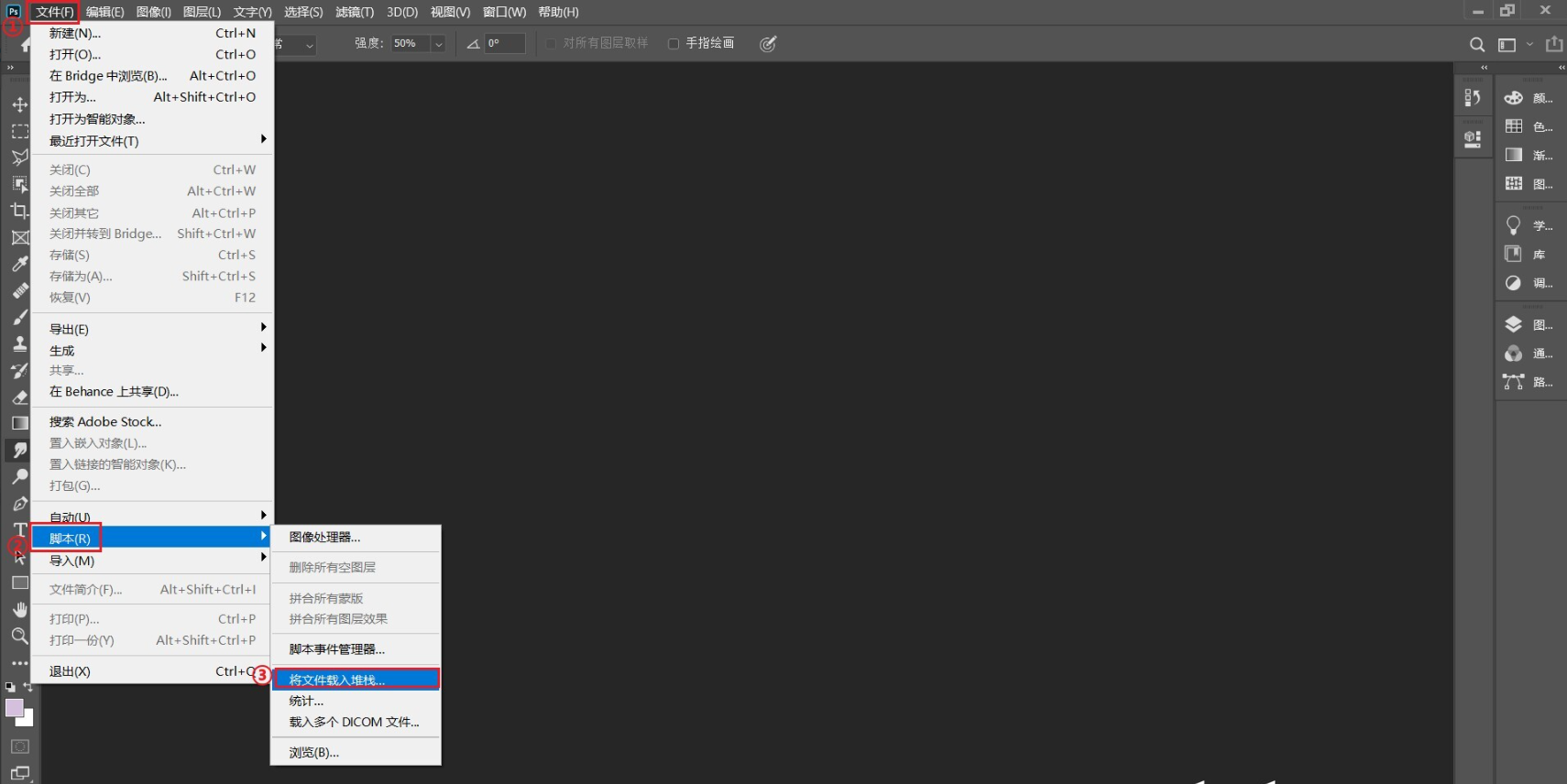Viewport: 1567px width, 784px height.
Task: Activate the Zoom tool magnifier
Action: (x=19, y=636)
